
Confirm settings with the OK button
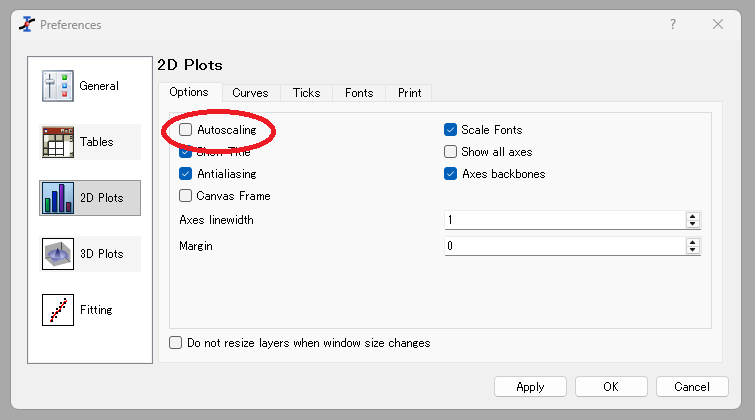point(611,387)
